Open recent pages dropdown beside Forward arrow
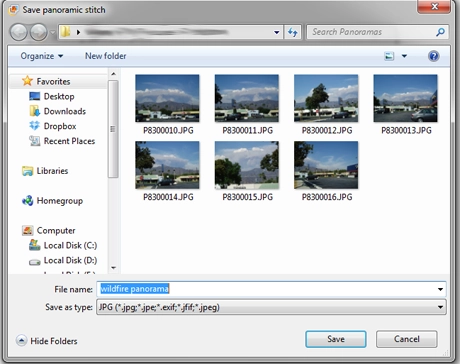The width and height of the screenshot is (460, 364). click(52, 32)
